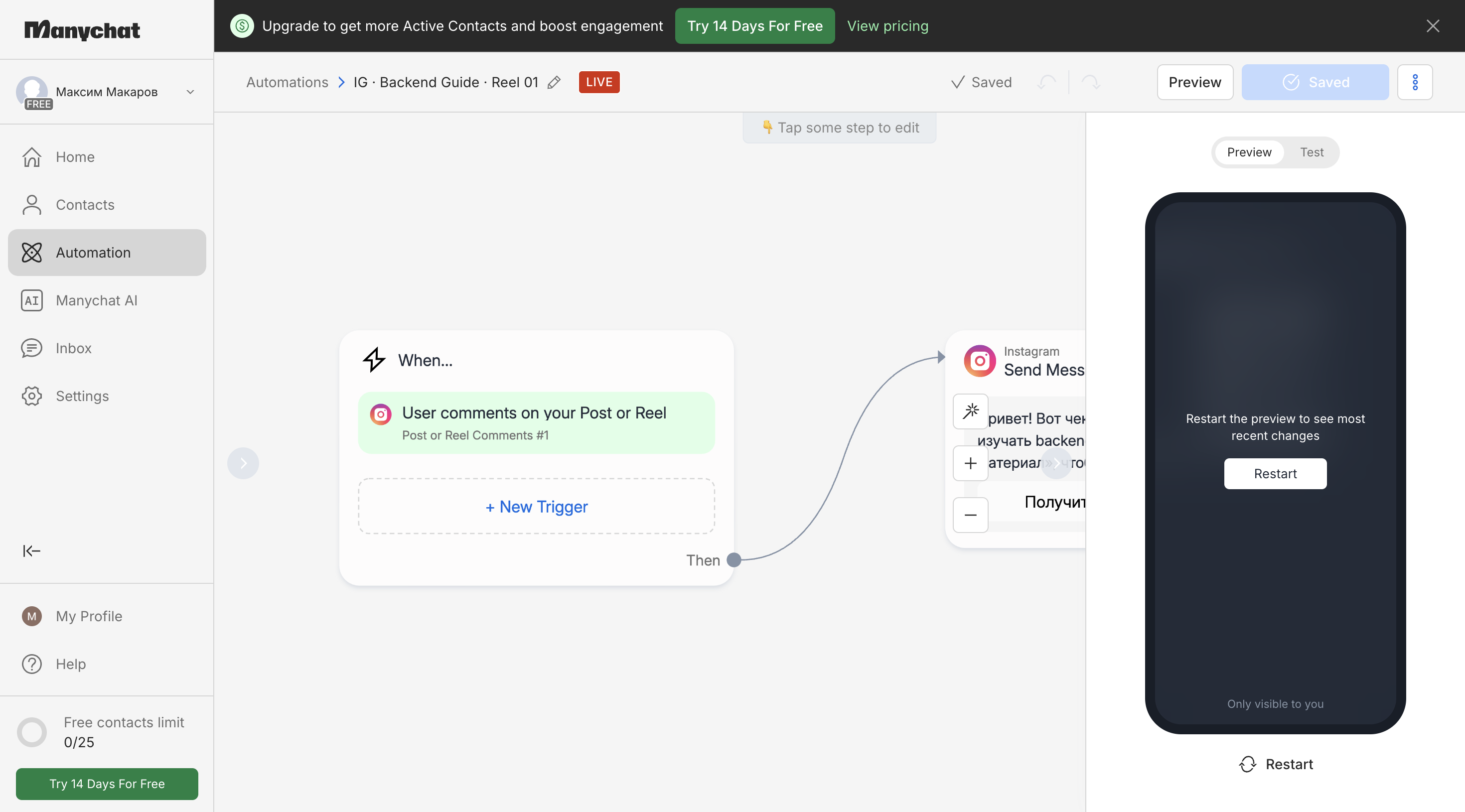Screen dimensions: 1465x812
Task: Click Restart below the phone preview
Action: click(1276, 764)
